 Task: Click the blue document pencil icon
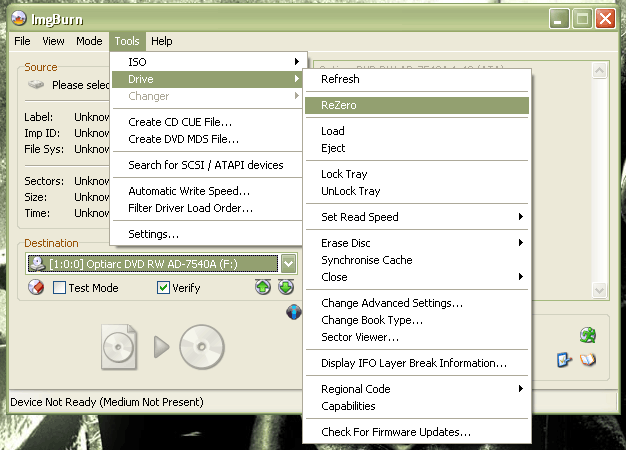point(564,360)
